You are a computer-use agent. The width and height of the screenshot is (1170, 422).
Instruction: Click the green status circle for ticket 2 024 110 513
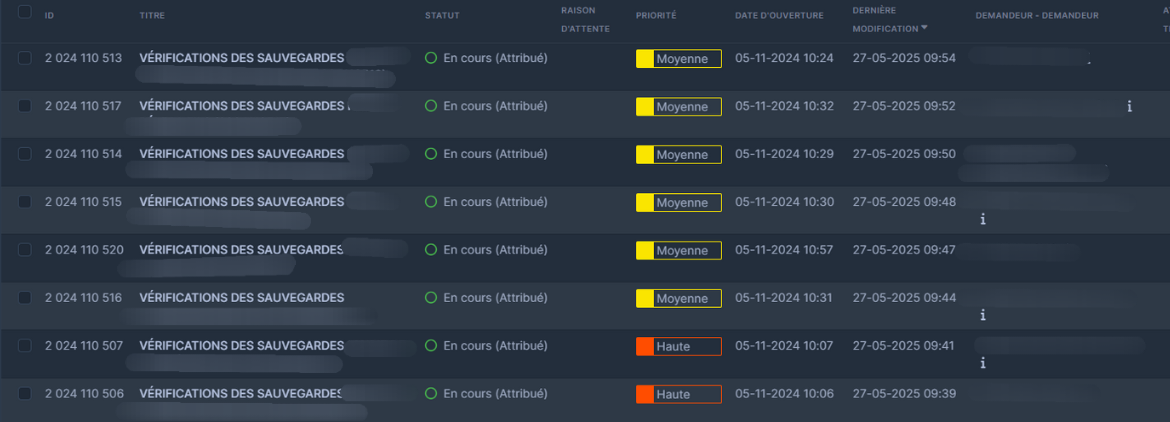click(431, 58)
